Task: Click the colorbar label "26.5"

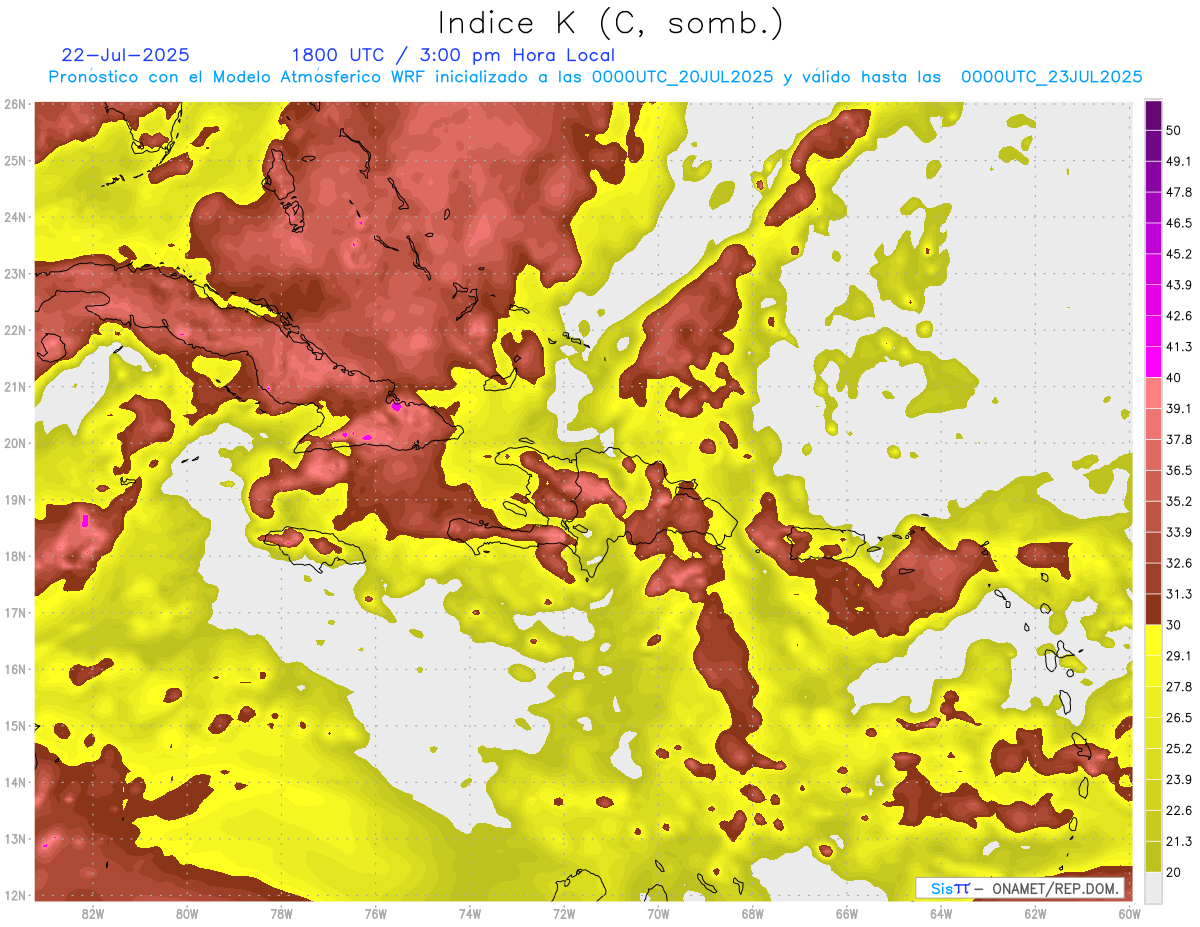Action: click(x=1178, y=718)
